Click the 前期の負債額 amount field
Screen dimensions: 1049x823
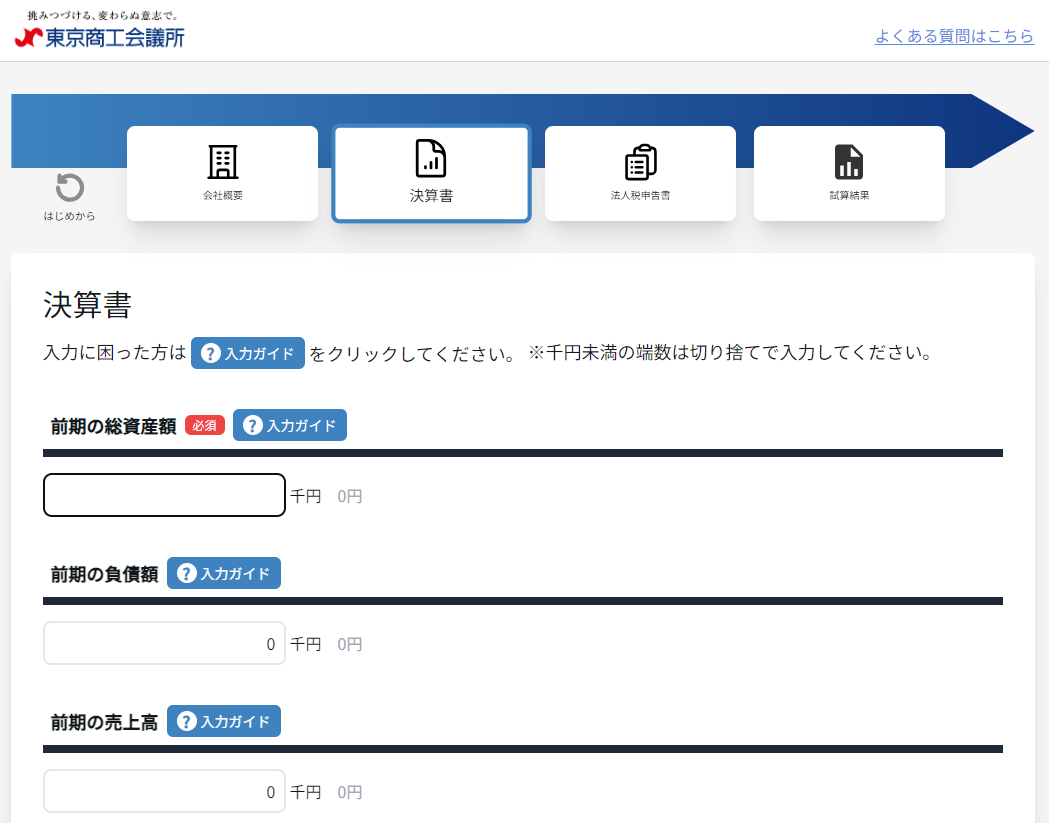pos(165,643)
